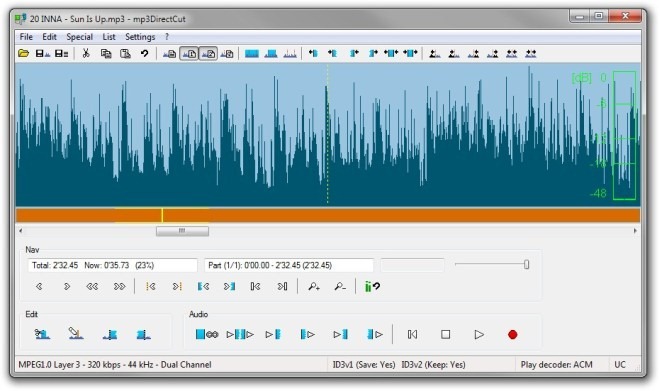Click the right scroll arrow of waveform

pos(635,231)
